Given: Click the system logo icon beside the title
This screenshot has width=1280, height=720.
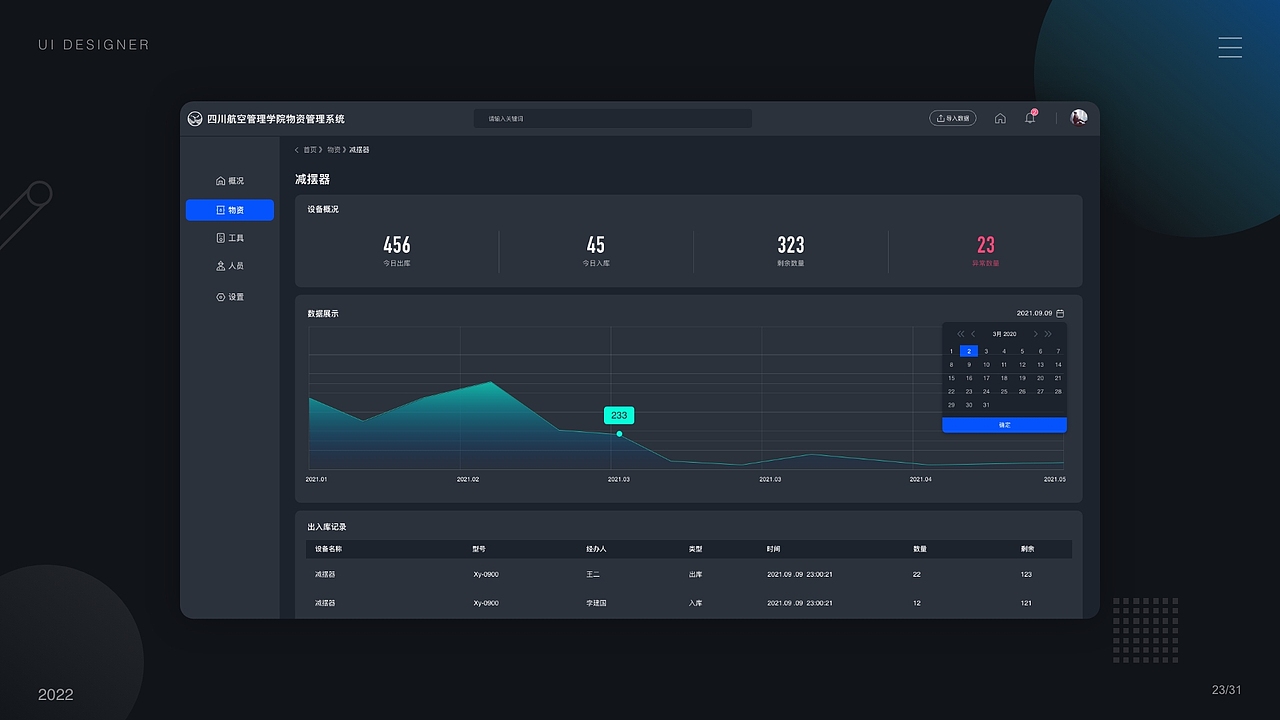Looking at the screenshot, I should point(195,119).
